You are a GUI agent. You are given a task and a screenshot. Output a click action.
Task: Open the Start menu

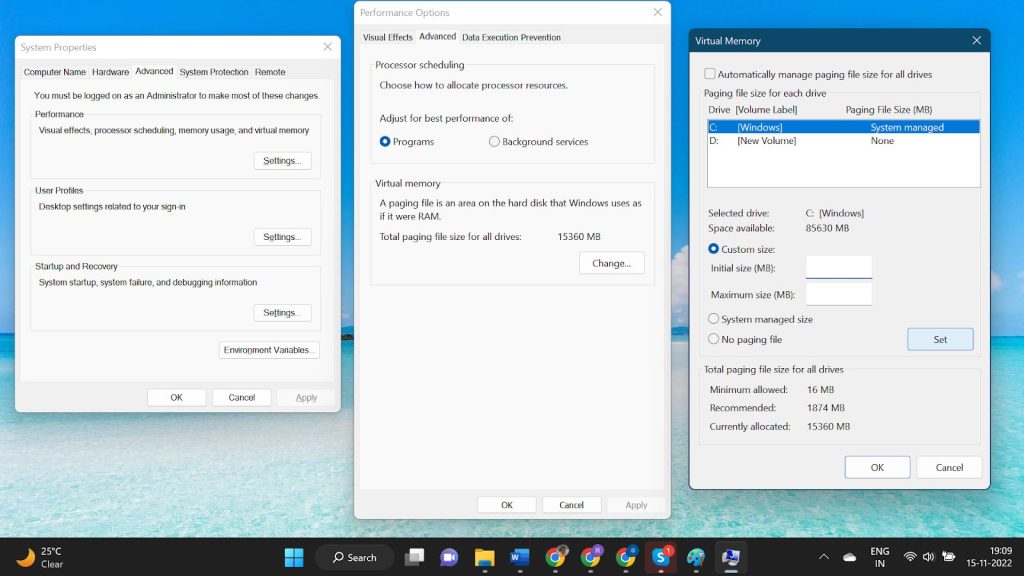coord(294,557)
